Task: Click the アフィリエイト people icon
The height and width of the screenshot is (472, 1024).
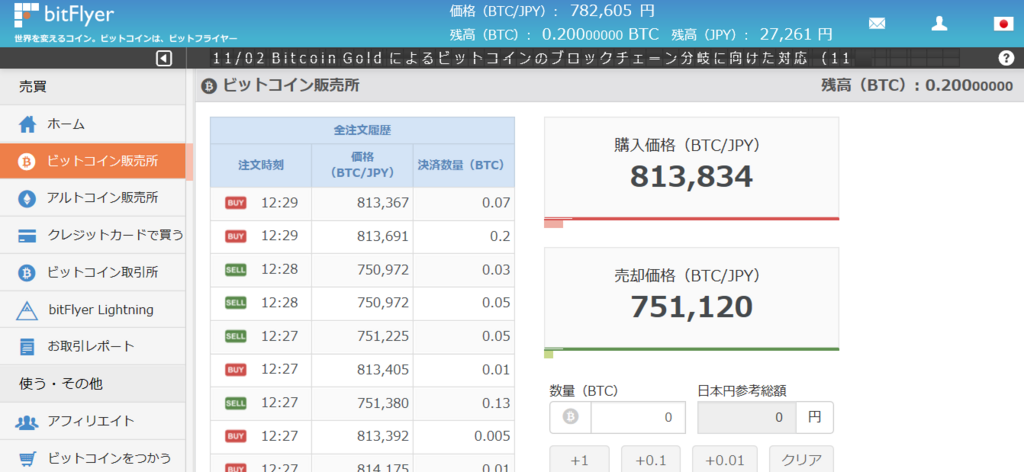Action: coord(27,422)
